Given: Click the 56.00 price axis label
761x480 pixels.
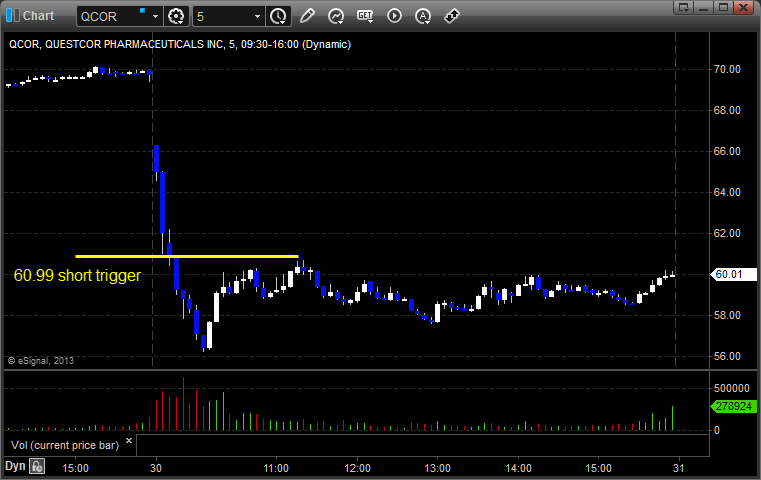Looking at the screenshot, I should [727, 356].
